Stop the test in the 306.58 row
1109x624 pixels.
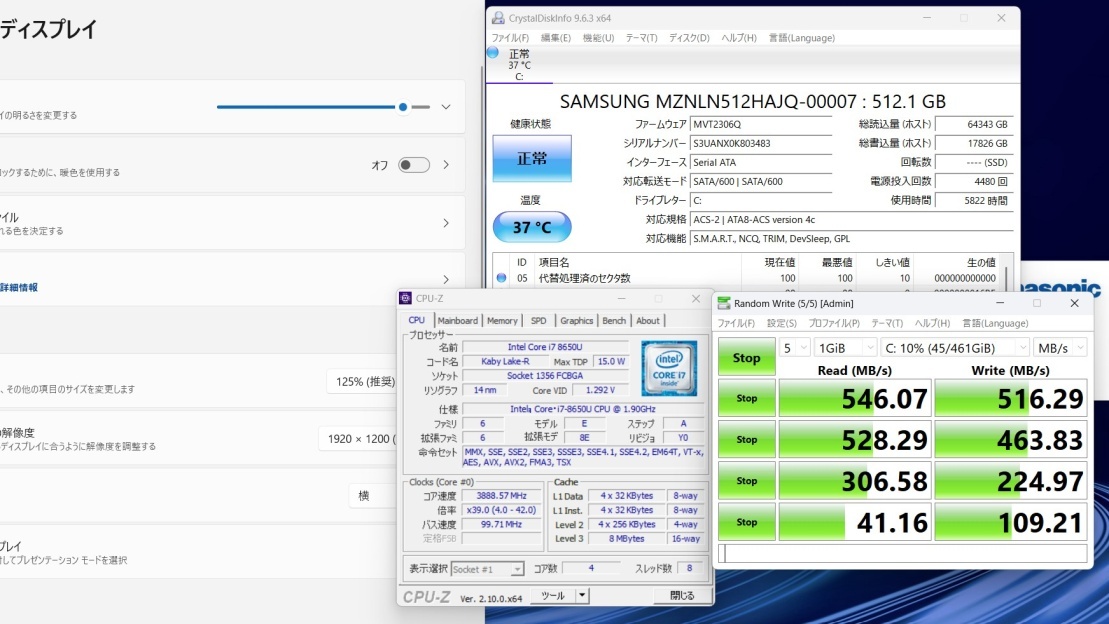(x=746, y=480)
